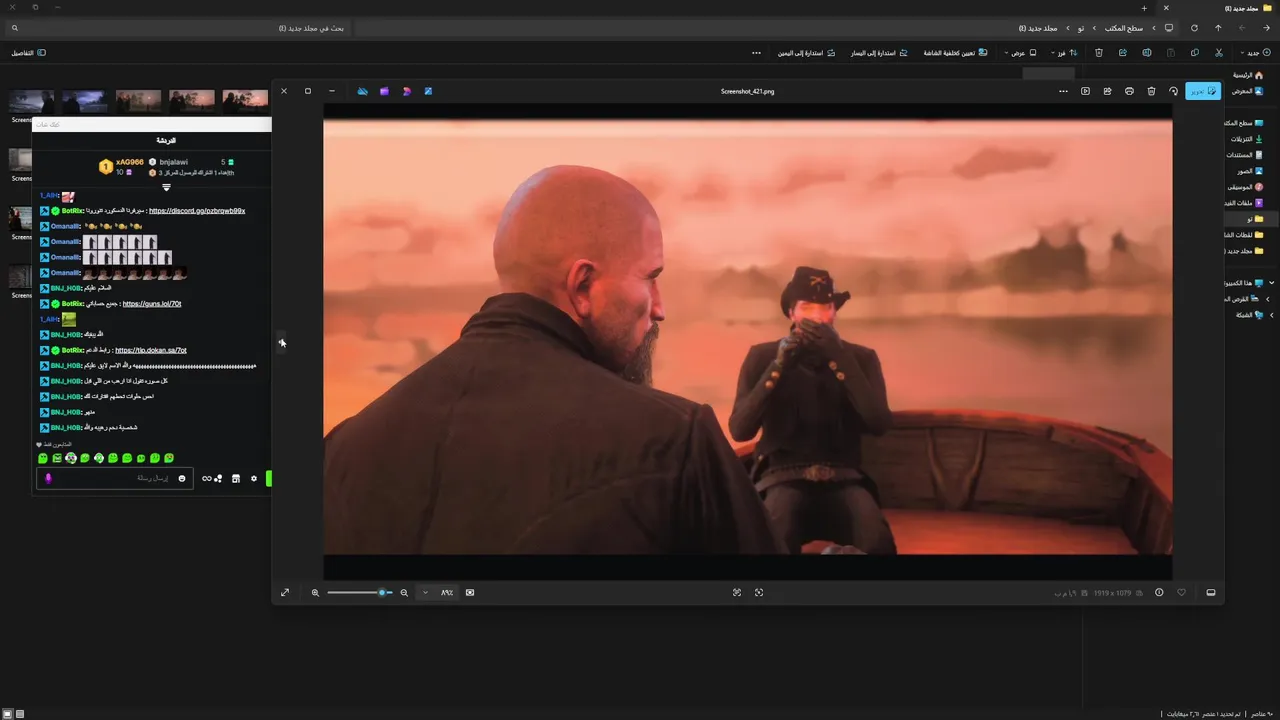Open new Explorer tab with plus button
This screenshot has width=1280, height=720.
click(1144, 8)
